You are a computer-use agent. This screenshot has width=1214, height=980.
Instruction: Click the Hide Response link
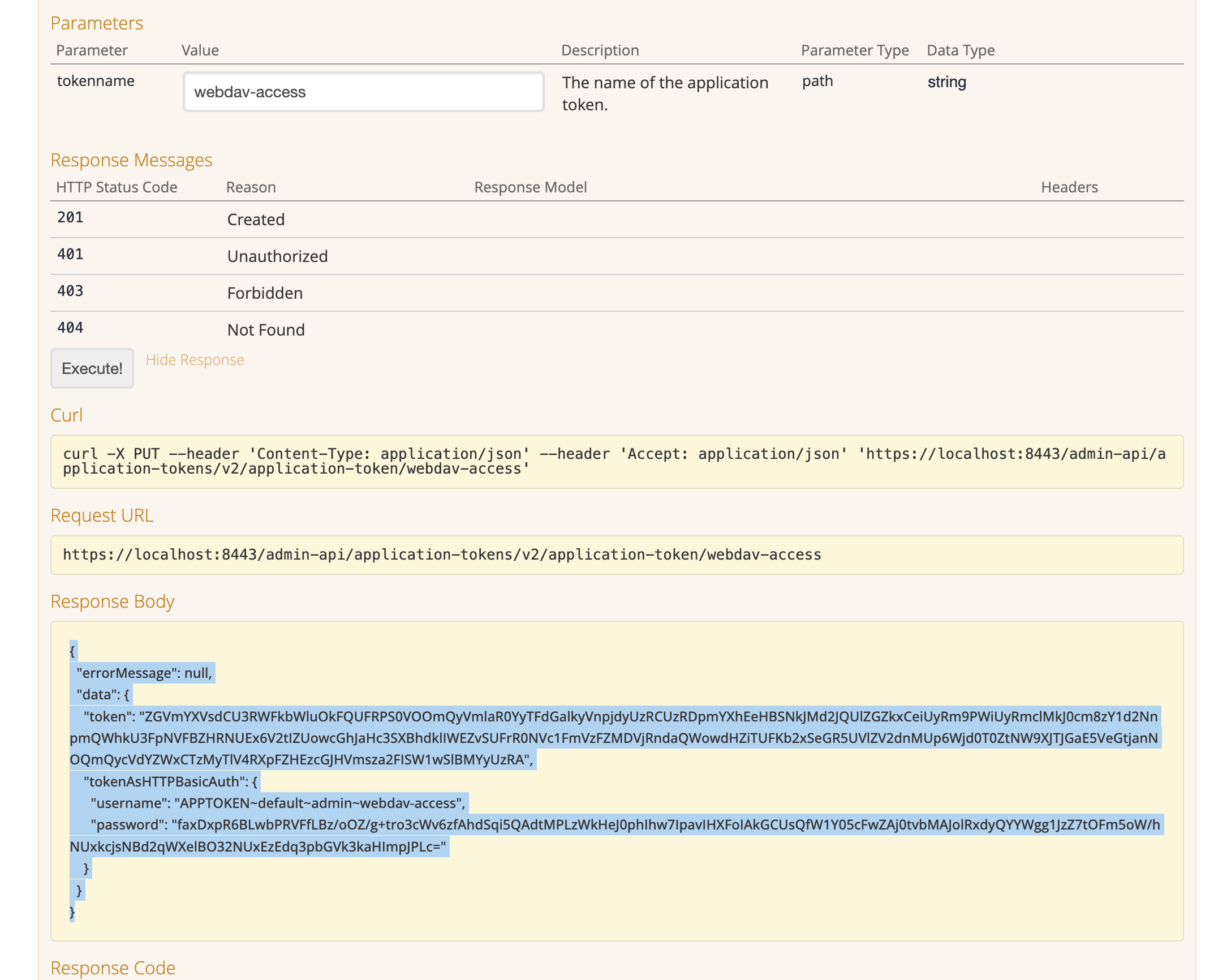pyautogui.click(x=195, y=360)
